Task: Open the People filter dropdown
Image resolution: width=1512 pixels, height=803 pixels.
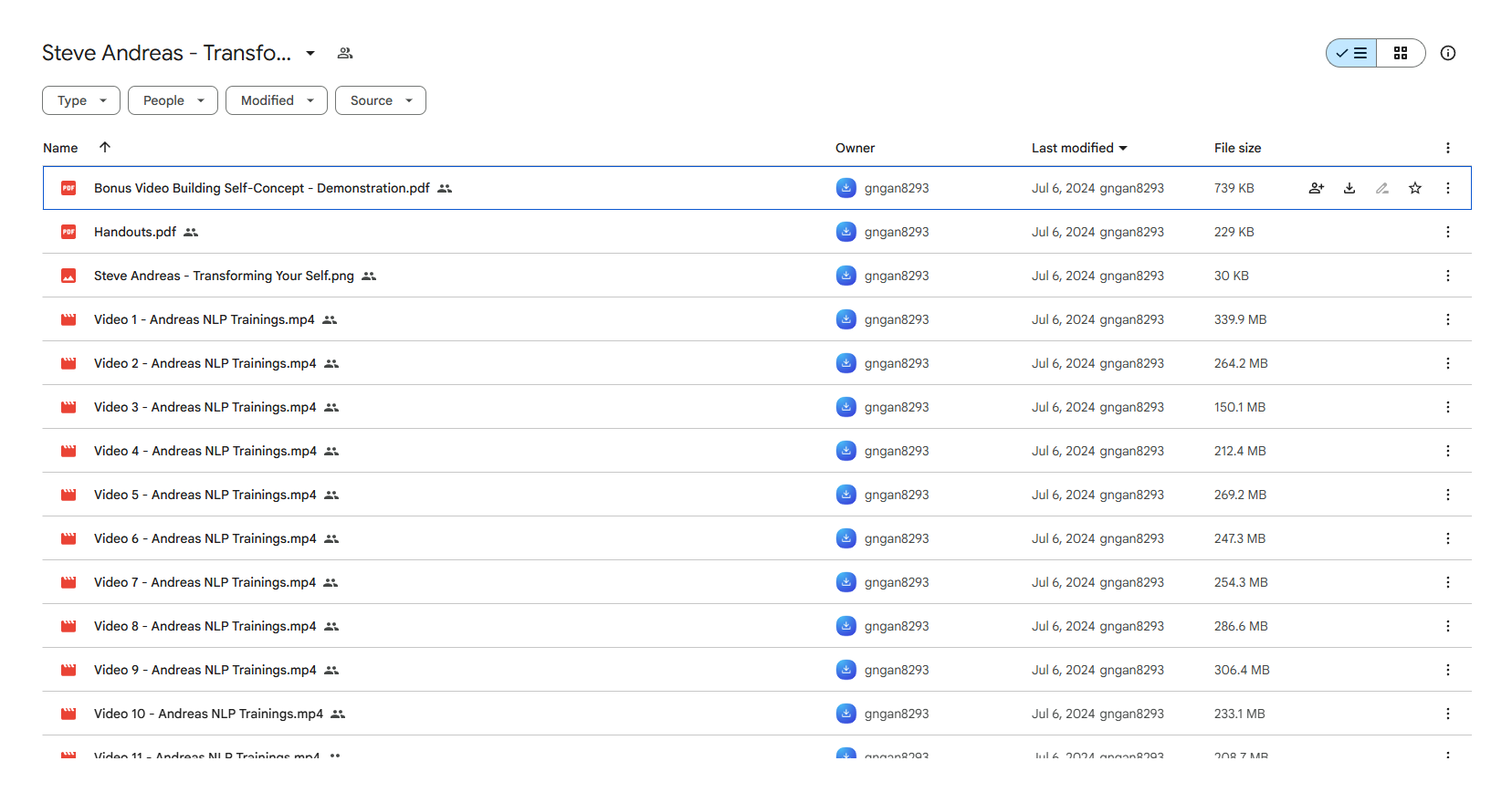Action: [x=173, y=100]
